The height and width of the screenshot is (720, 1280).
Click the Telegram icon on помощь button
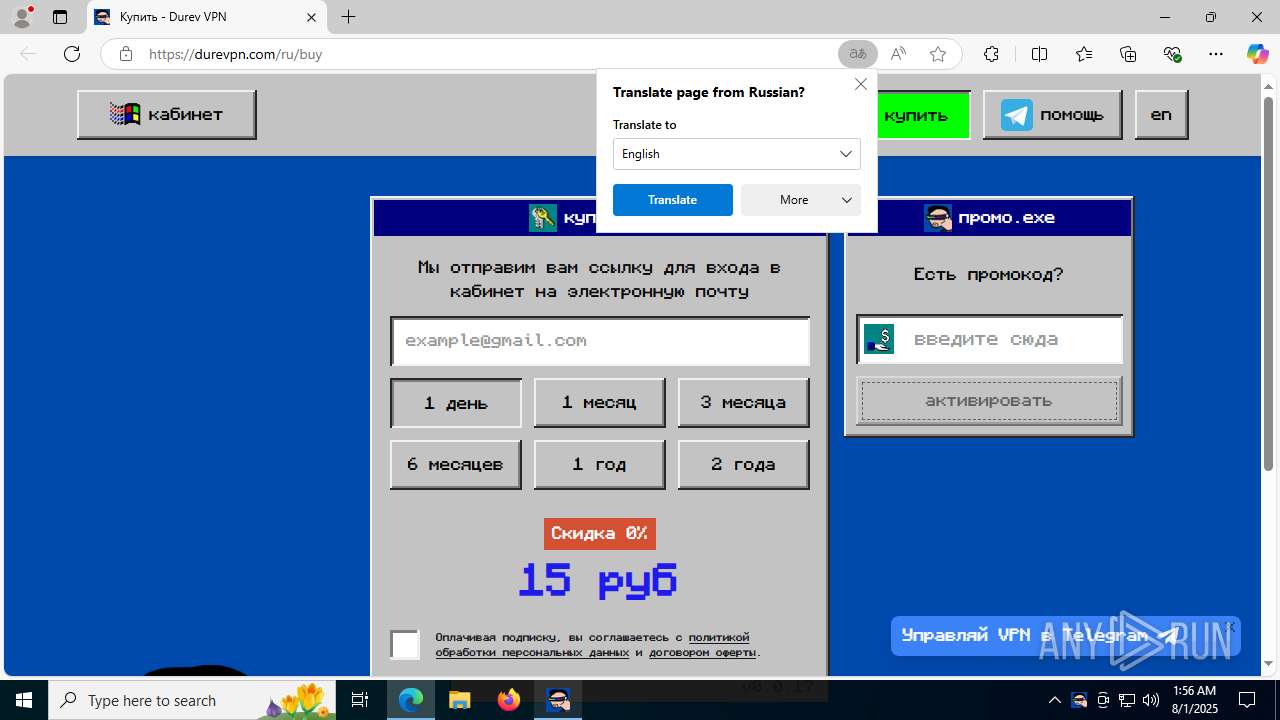[1017, 115]
